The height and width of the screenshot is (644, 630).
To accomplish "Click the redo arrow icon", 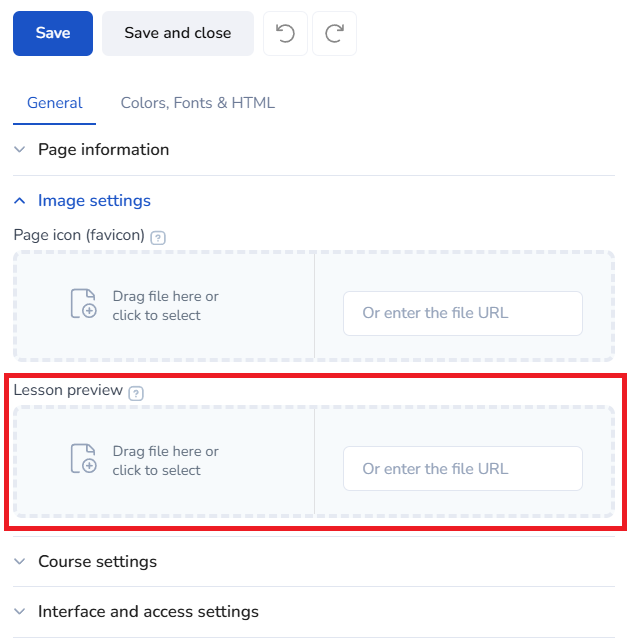I will coord(334,34).
